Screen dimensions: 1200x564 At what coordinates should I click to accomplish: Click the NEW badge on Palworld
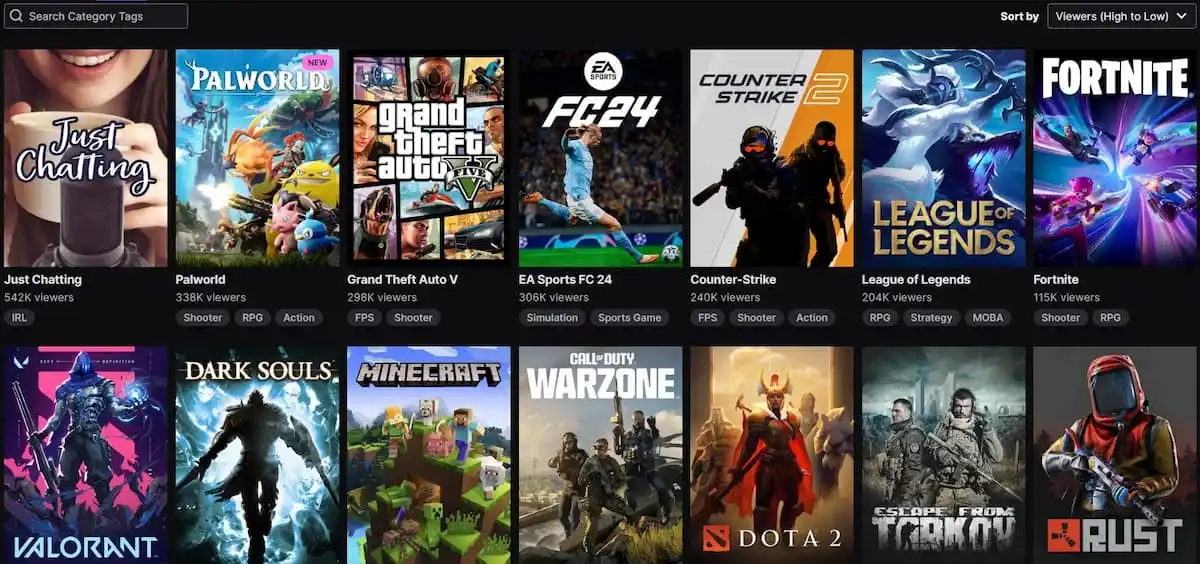[318, 62]
